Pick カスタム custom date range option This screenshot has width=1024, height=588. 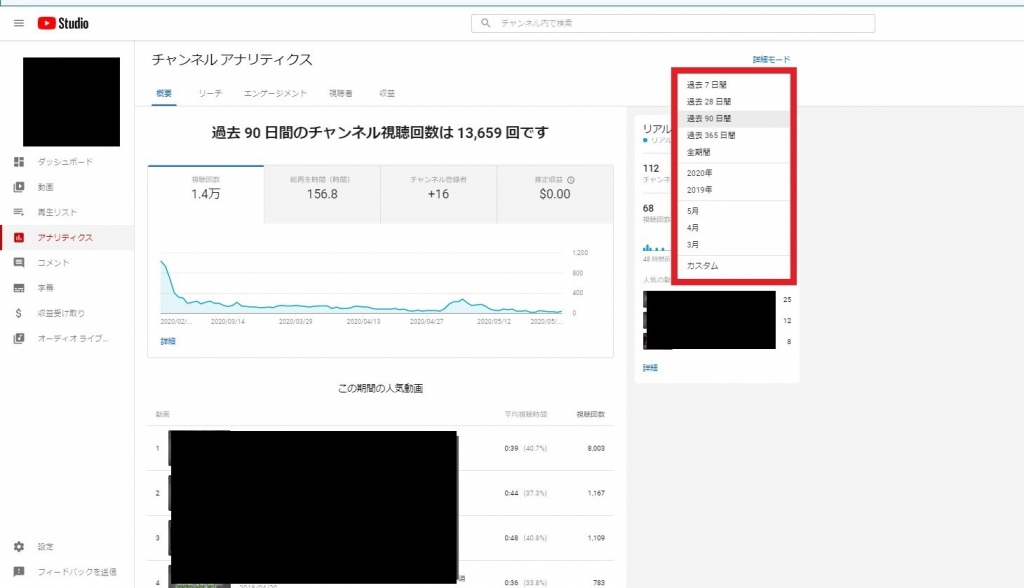pyautogui.click(x=702, y=266)
